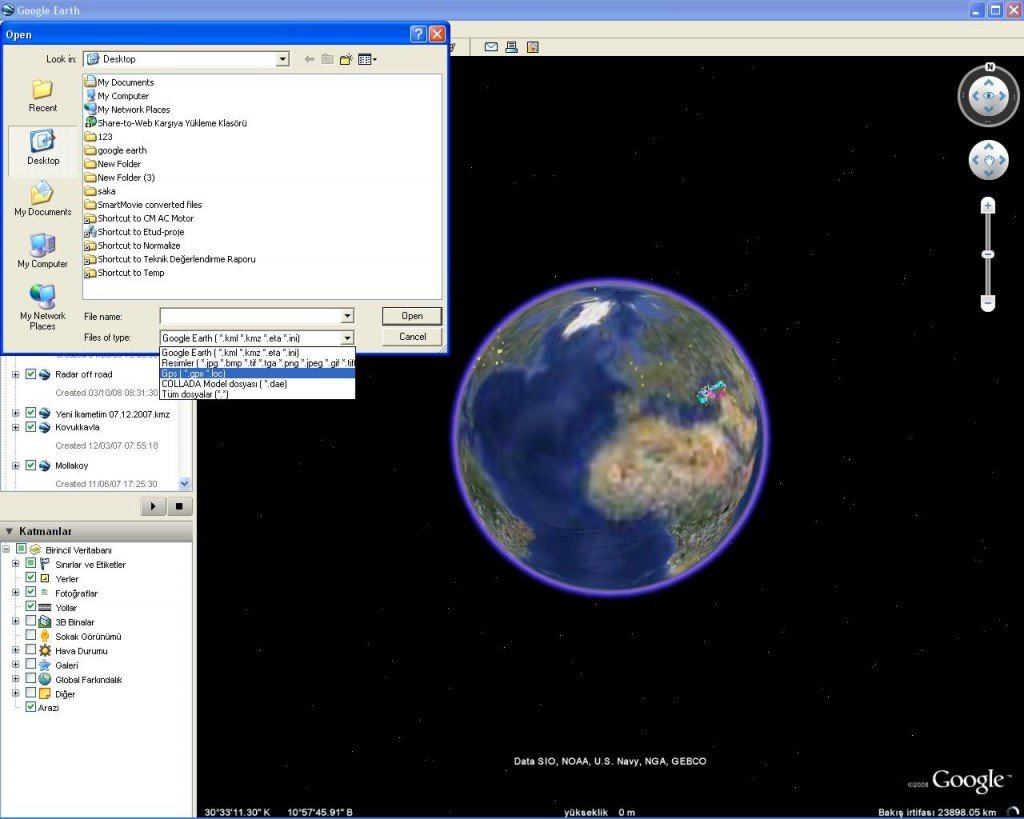Toggle the 'Yeni İkametim 07.12.2007.kmz' checkbox

pyautogui.click(x=30, y=413)
